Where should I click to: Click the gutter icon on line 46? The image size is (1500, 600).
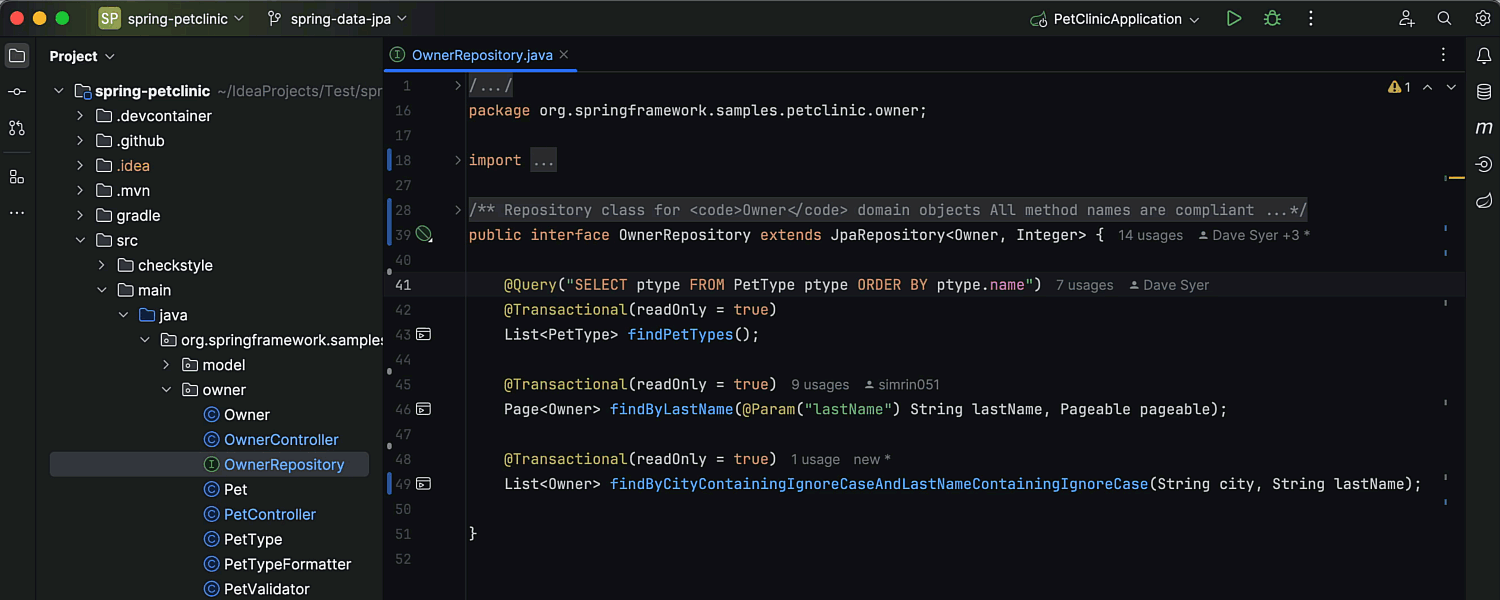point(424,409)
